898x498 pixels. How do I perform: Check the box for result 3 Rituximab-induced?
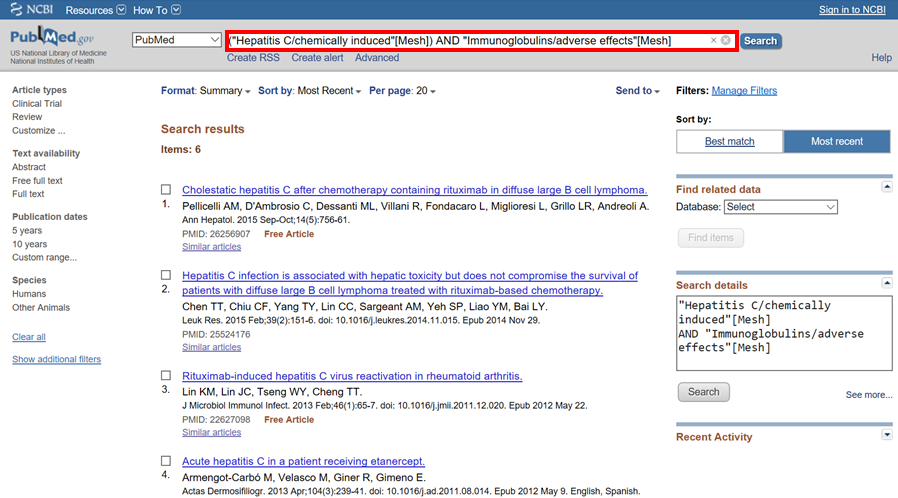click(x=166, y=376)
